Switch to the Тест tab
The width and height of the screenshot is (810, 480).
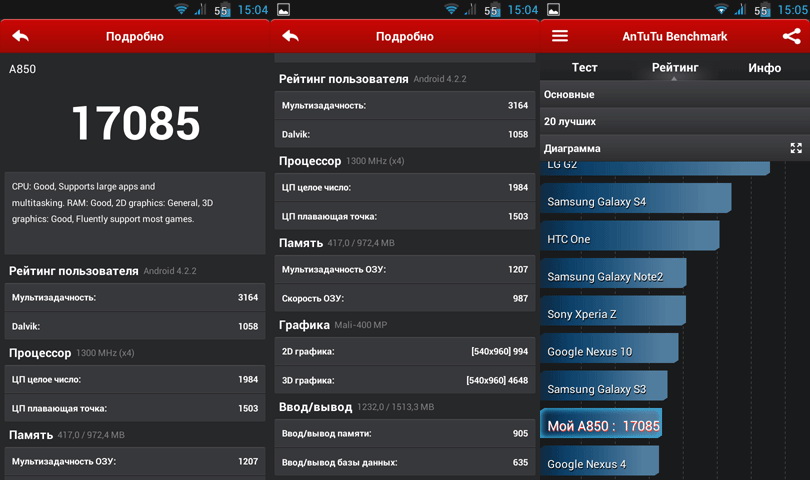click(x=584, y=68)
